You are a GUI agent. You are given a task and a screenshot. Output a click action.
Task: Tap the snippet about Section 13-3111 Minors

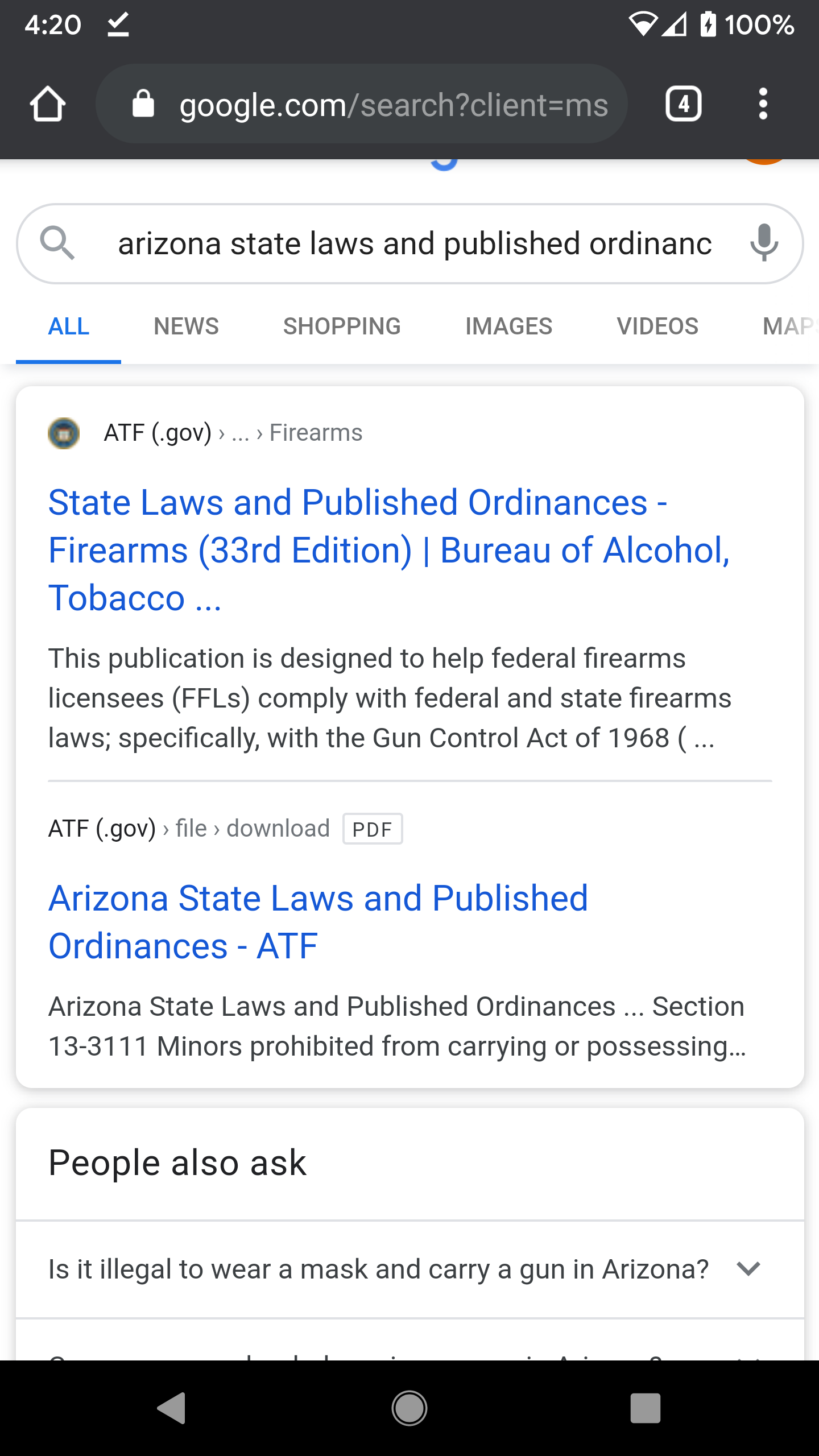tap(397, 1026)
